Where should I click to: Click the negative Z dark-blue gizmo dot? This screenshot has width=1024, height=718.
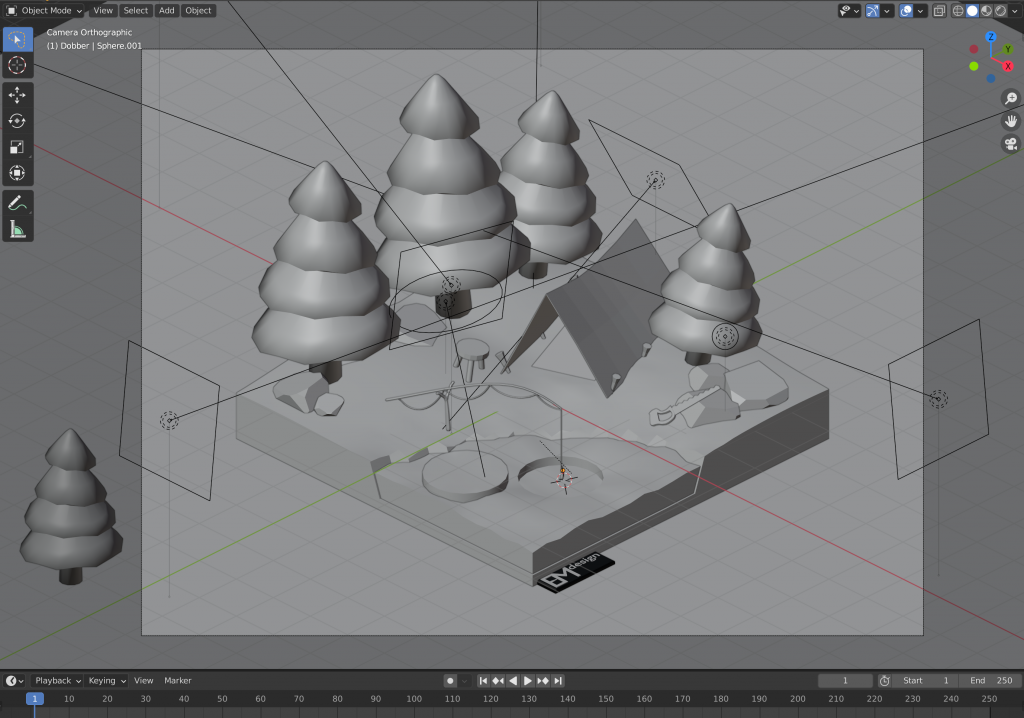tap(991, 78)
